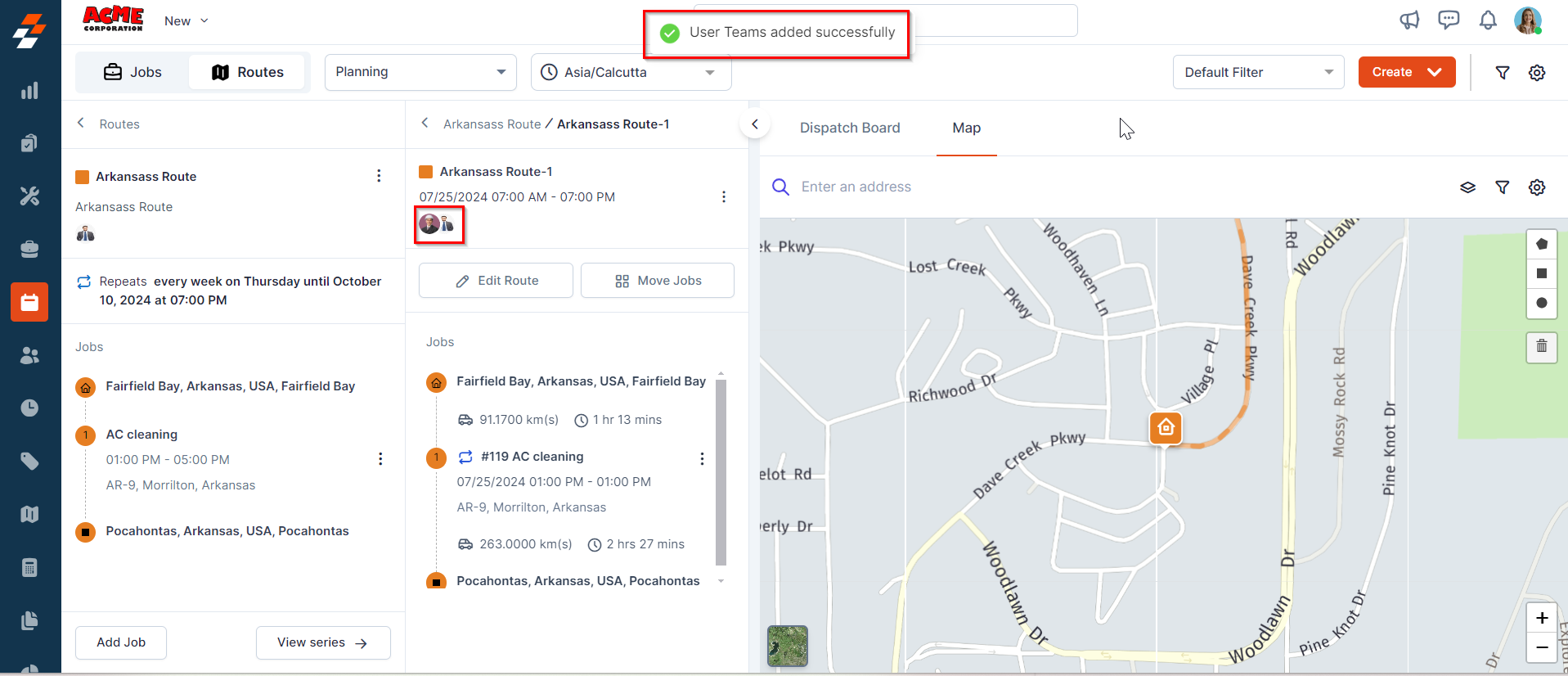1568x676 pixels.
Task: Click the View series button
Action: click(x=322, y=642)
